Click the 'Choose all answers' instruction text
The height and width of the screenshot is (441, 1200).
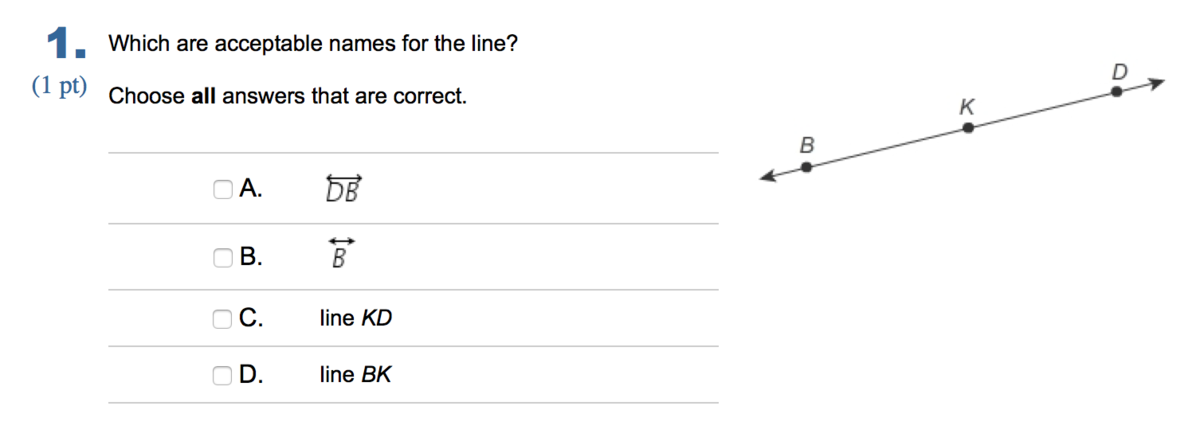[288, 97]
